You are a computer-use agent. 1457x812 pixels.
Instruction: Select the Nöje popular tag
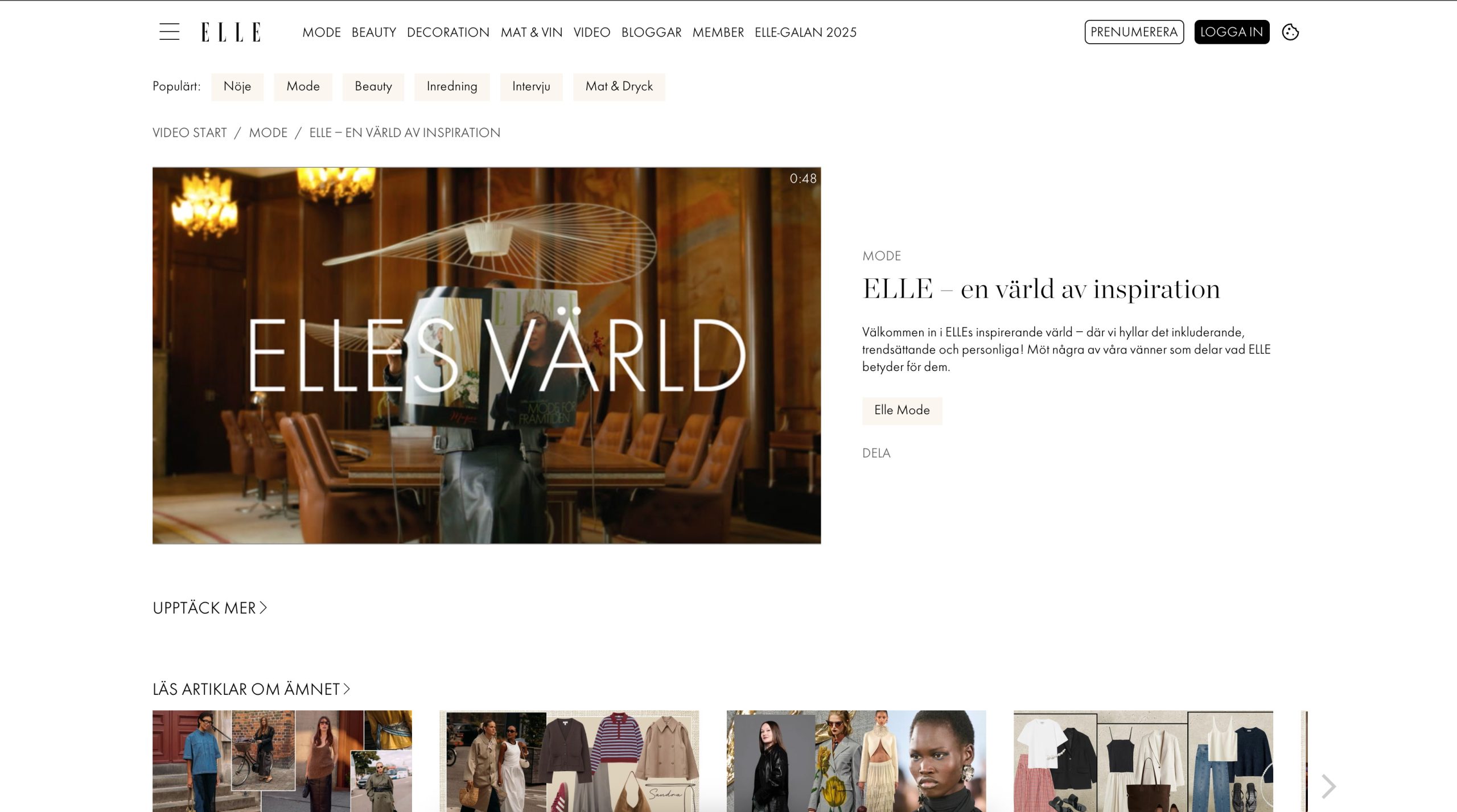tap(237, 86)
